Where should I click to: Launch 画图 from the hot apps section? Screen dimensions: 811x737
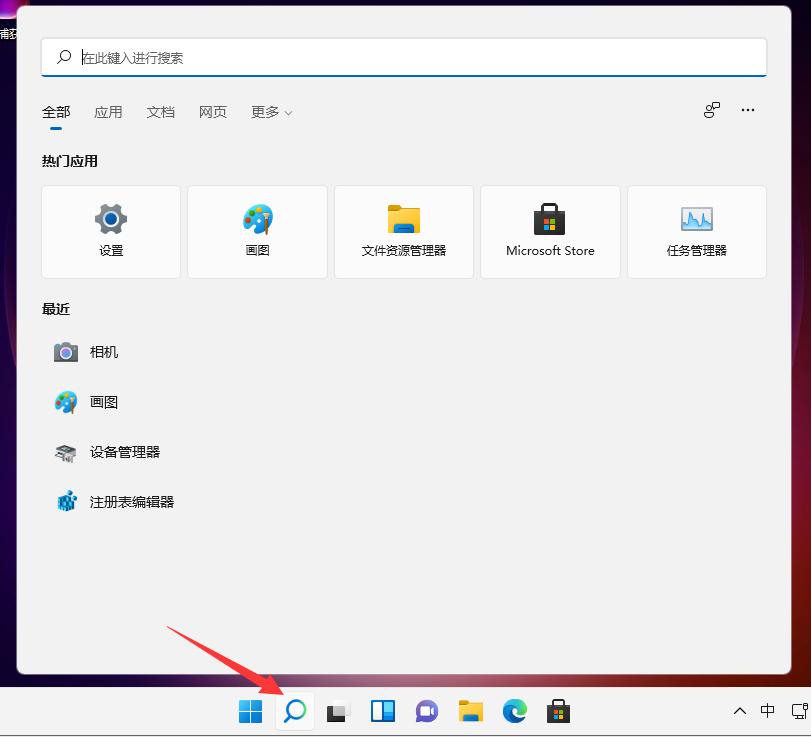(256, 231)
